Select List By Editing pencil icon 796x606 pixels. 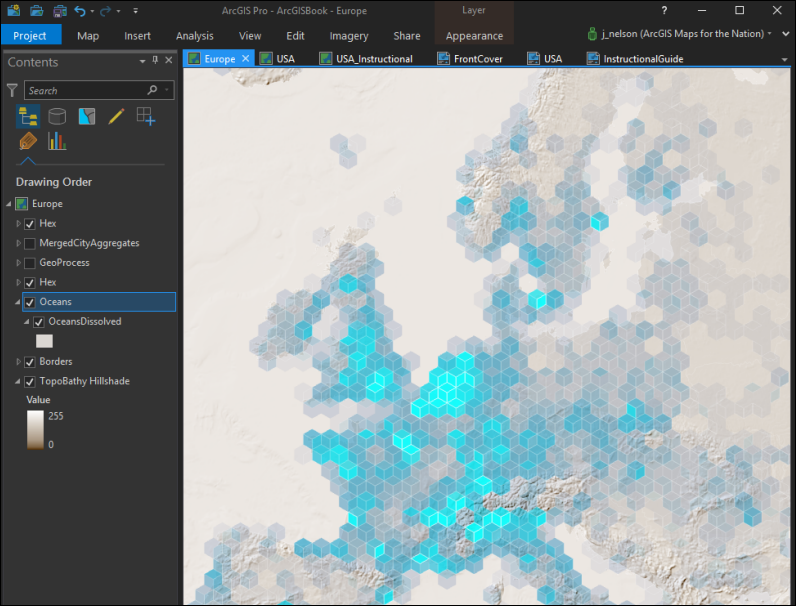[116, 117]
